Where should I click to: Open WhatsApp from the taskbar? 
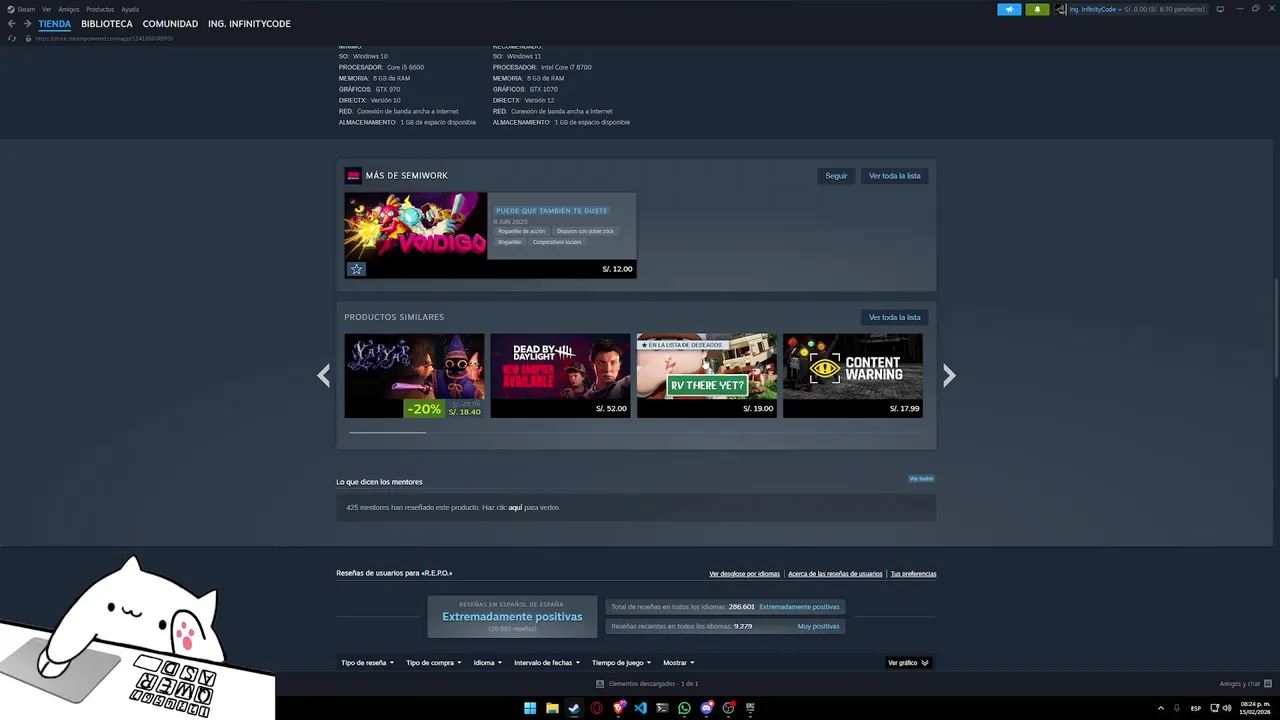pyautogui.click(x=684, y=708)
